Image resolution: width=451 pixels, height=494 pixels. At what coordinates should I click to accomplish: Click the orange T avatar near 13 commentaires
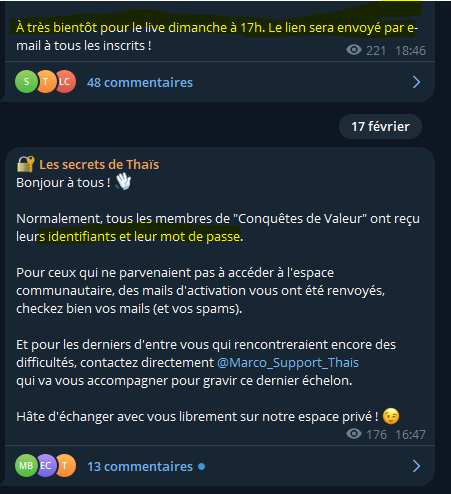[x=65, y=465]
